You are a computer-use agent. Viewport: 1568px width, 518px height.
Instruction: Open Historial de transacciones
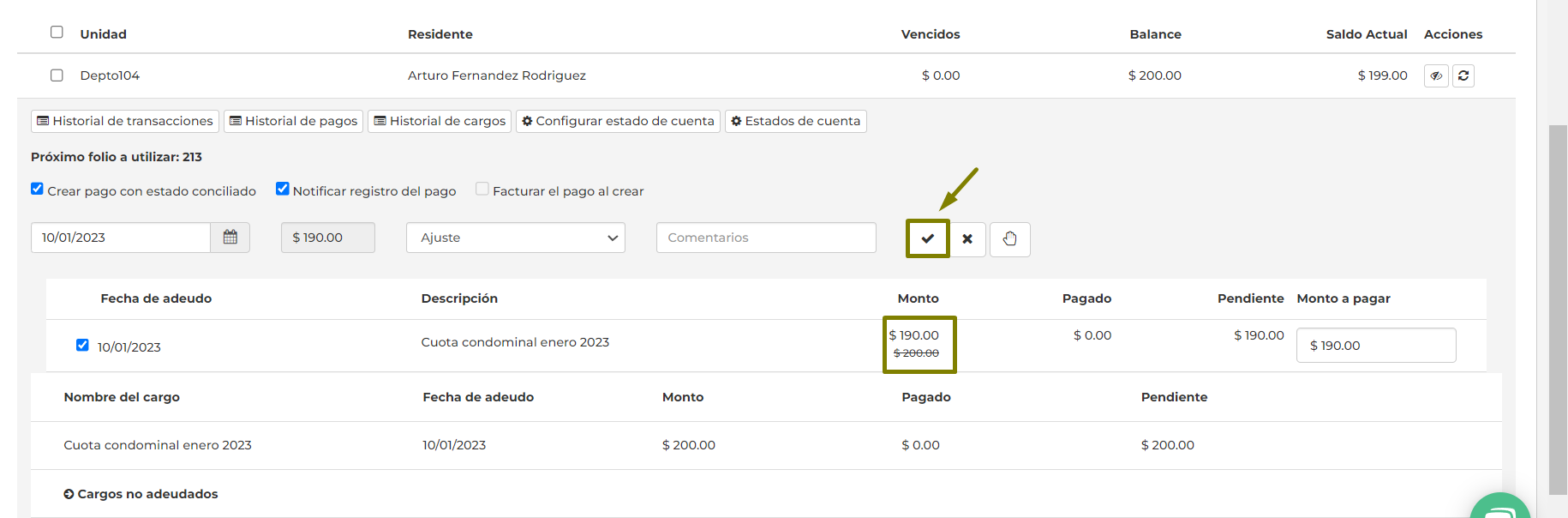pos(125,121)
